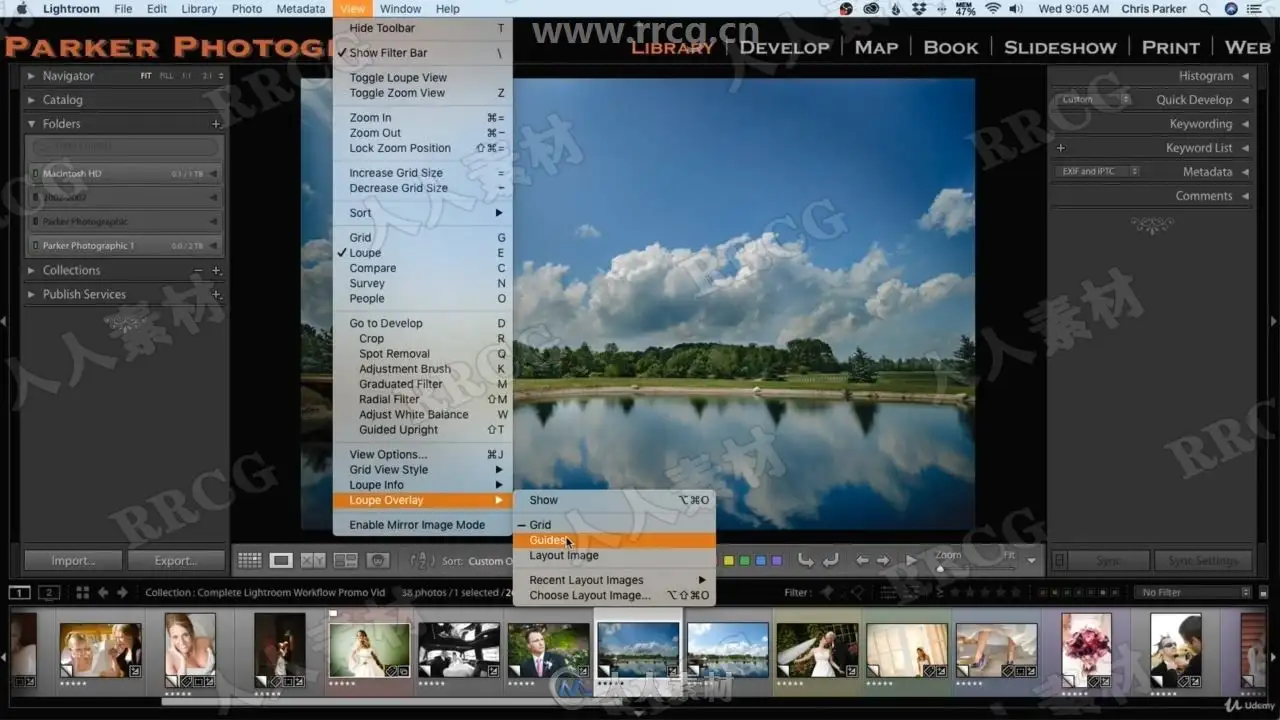
Task: Open the Library menu in the menu bar
Action: [199, 9]
